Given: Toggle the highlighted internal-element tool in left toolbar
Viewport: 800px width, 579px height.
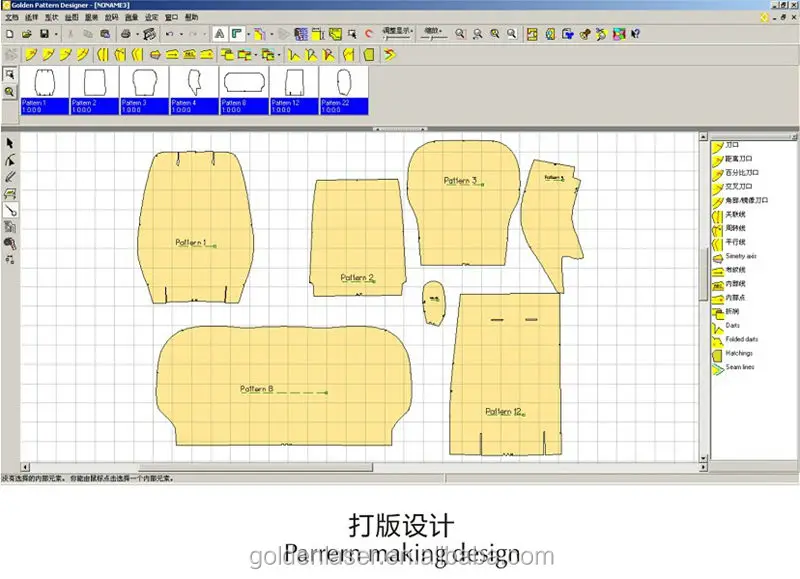Looking at the screenshot, I should point(10,211).
